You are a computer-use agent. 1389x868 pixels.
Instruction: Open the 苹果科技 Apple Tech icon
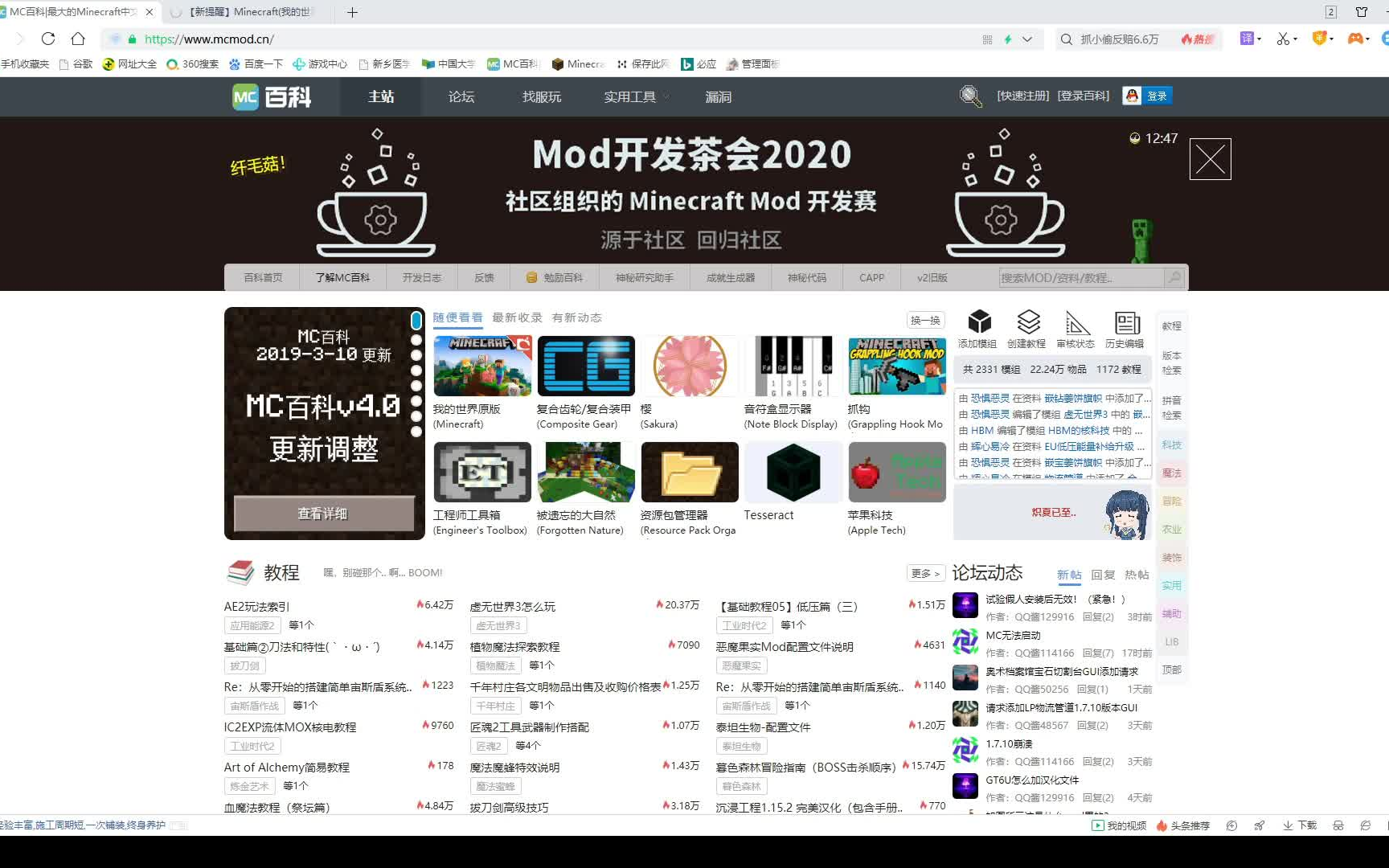(x=897, y=472)
